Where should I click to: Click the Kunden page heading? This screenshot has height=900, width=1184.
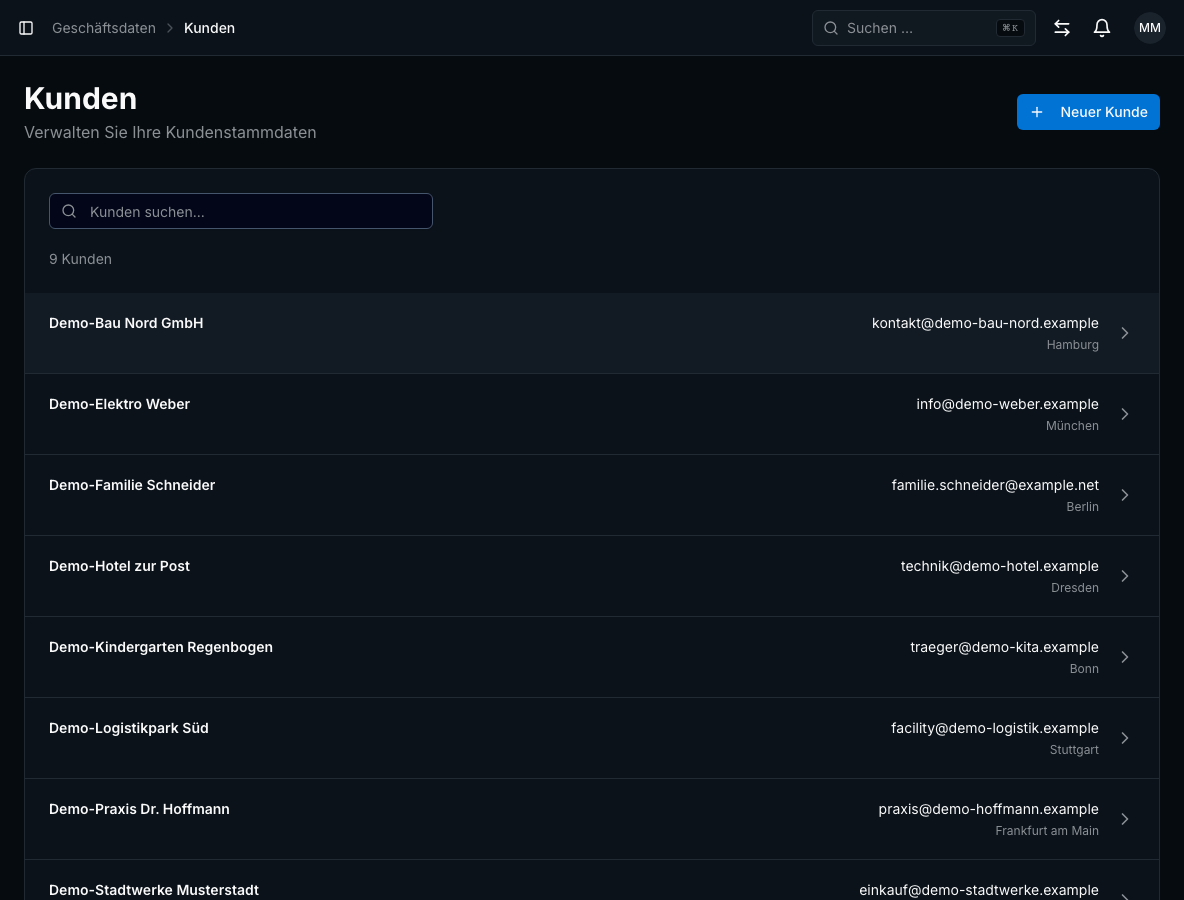coord(81,99)
